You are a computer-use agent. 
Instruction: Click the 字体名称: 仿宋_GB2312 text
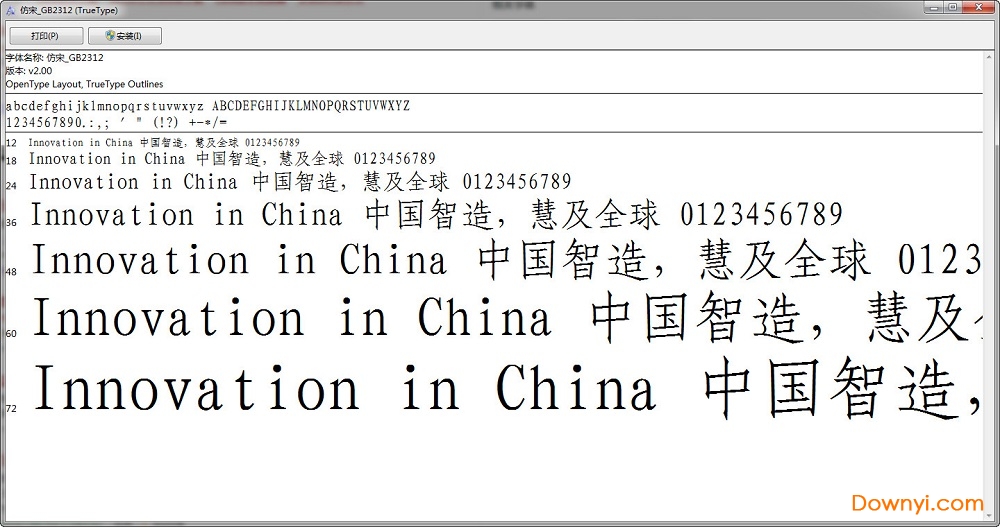tap(55, 57)
